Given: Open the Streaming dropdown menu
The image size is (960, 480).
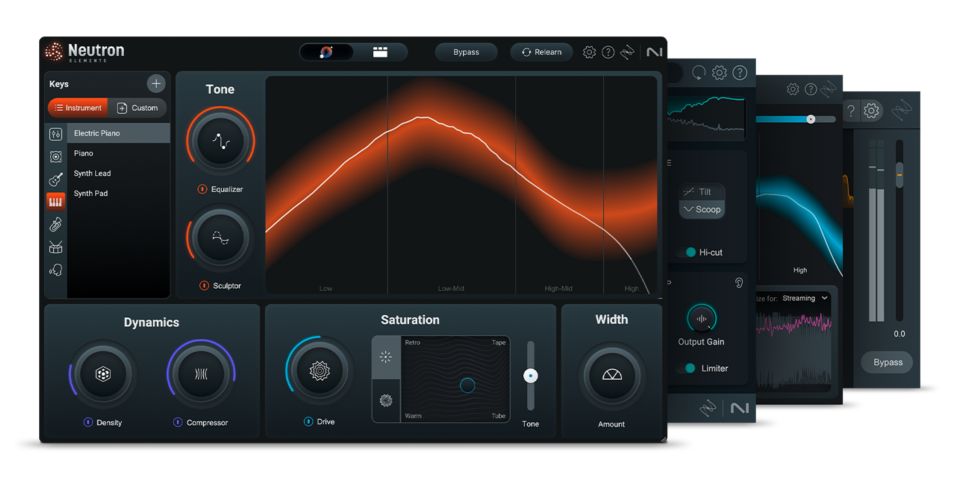Looking at the screenshot, I should pos(804,298).
